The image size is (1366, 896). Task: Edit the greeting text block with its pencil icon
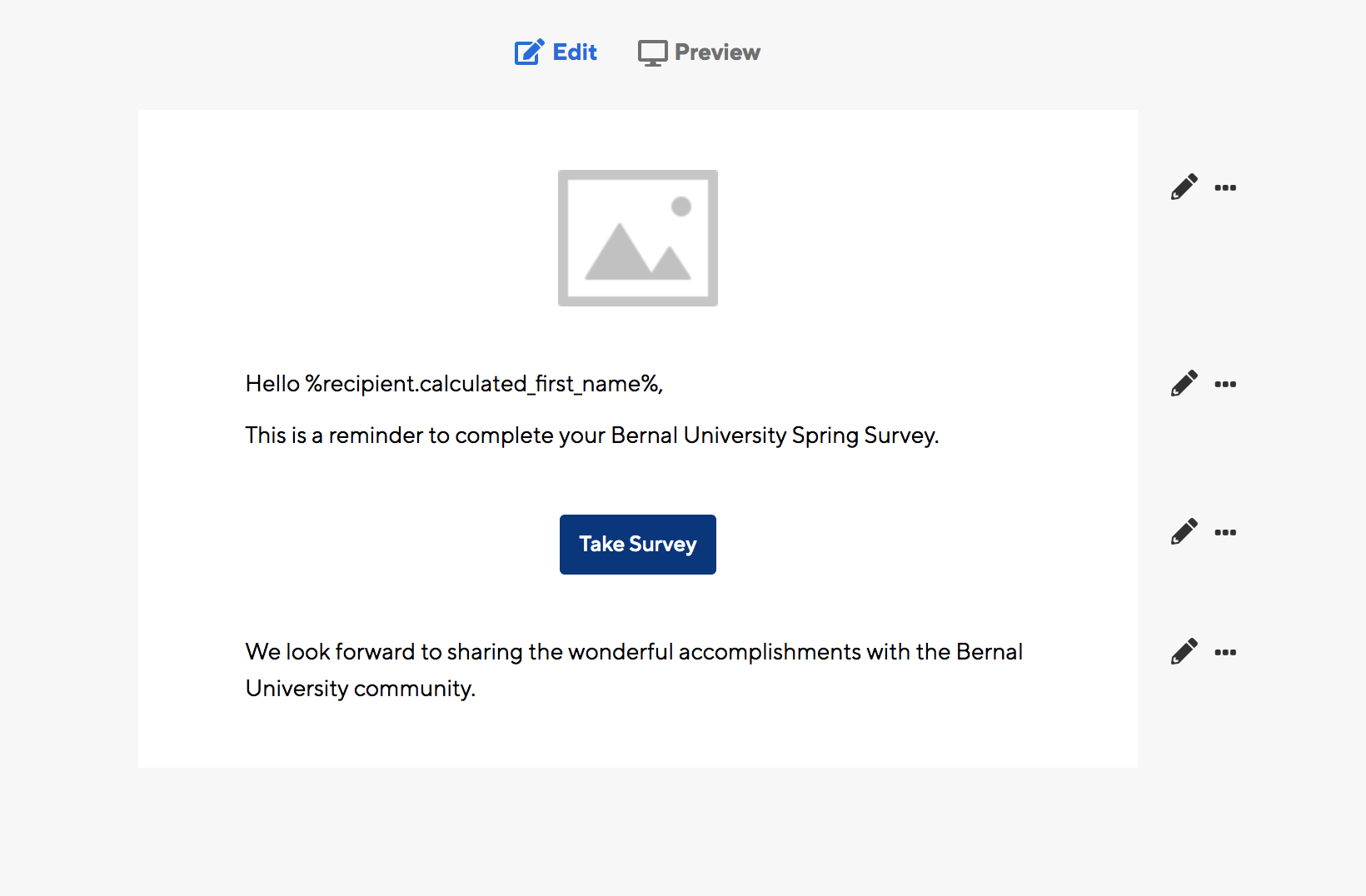[1184, 383]
